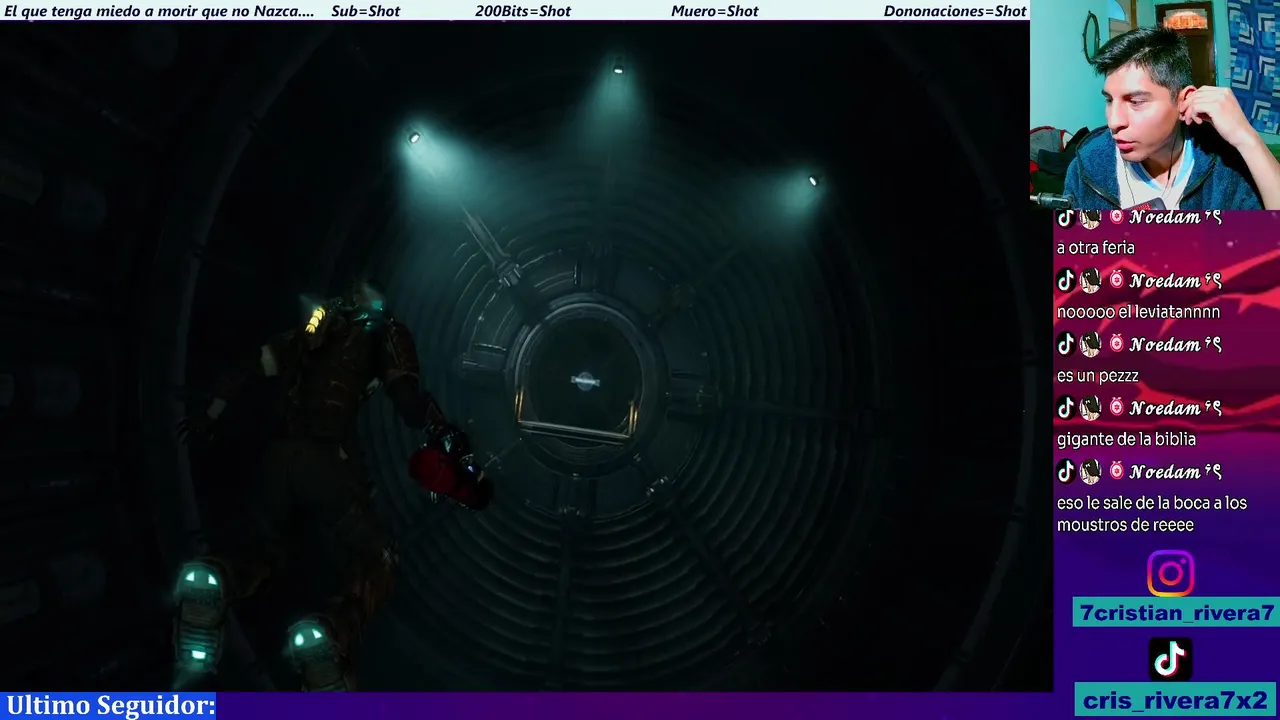Image resolution: width=1280 pixels, height=720 pixels.
Task: Select Noedam username on 'eso le sale de la boca' entry
Action: [1175, 472]
